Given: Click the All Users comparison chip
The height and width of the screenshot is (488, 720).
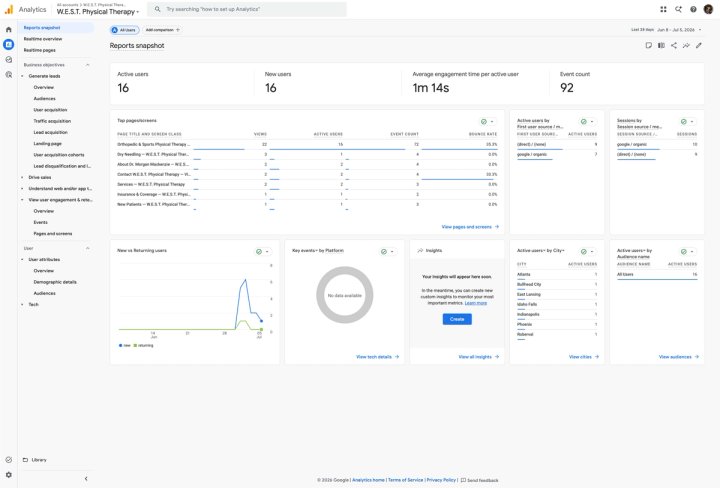Looking at the screenshot, I should click(124, 30).
